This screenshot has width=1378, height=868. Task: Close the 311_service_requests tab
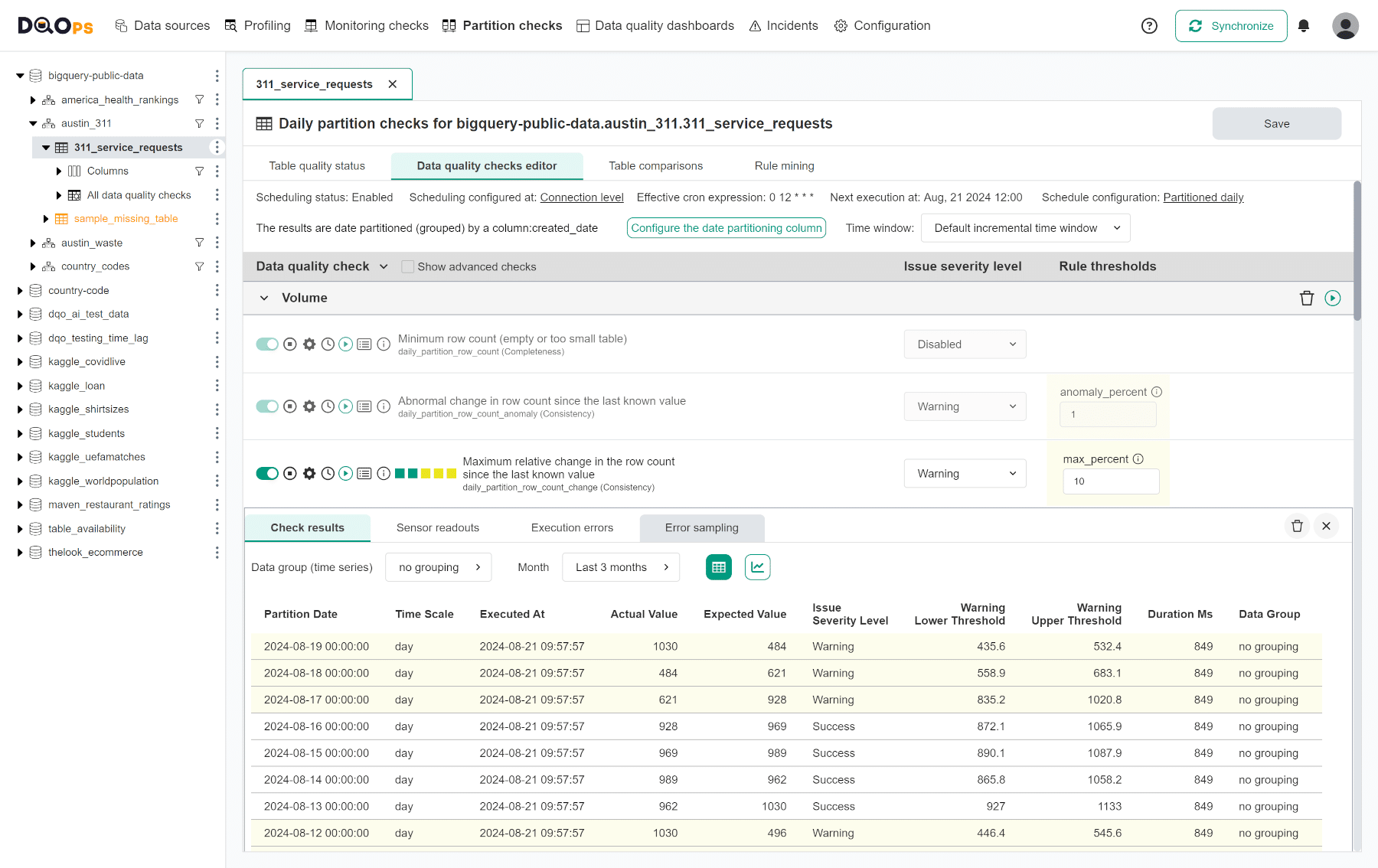point(393,84)
